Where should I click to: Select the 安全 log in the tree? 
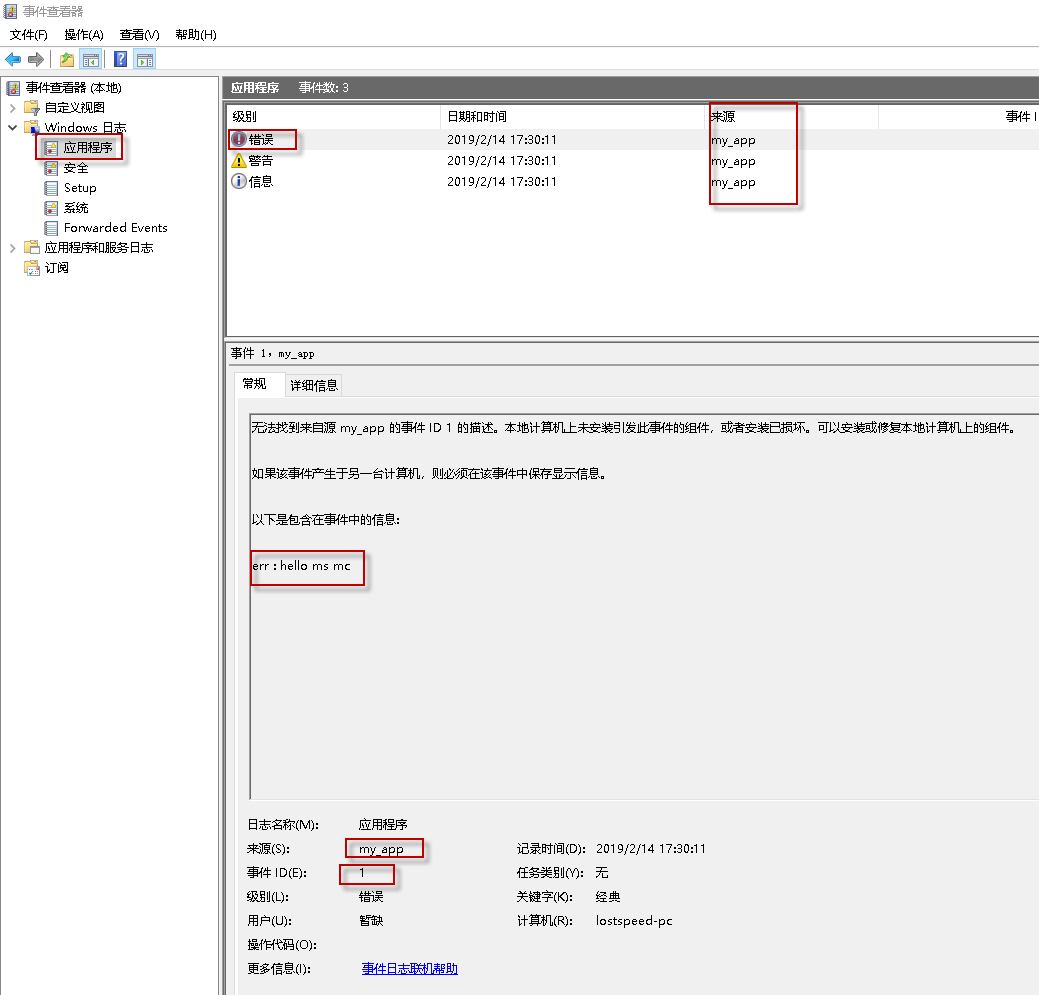(x=76, y=168)
